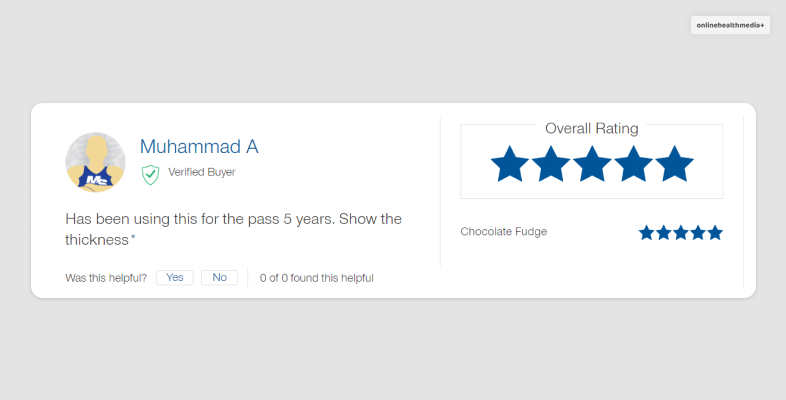Select the fourth large Overall Rating star

point(633,164)
